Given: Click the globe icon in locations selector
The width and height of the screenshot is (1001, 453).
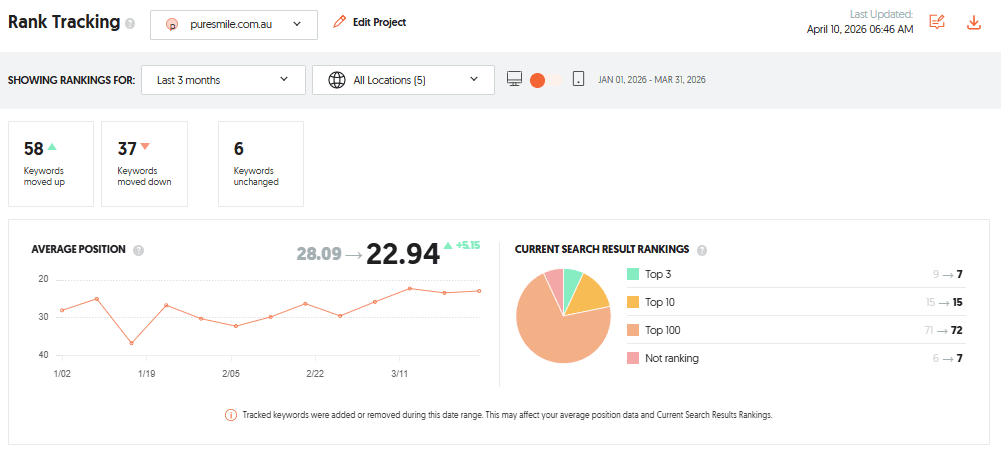Looking at the screenshot, I should coord(337,80).
